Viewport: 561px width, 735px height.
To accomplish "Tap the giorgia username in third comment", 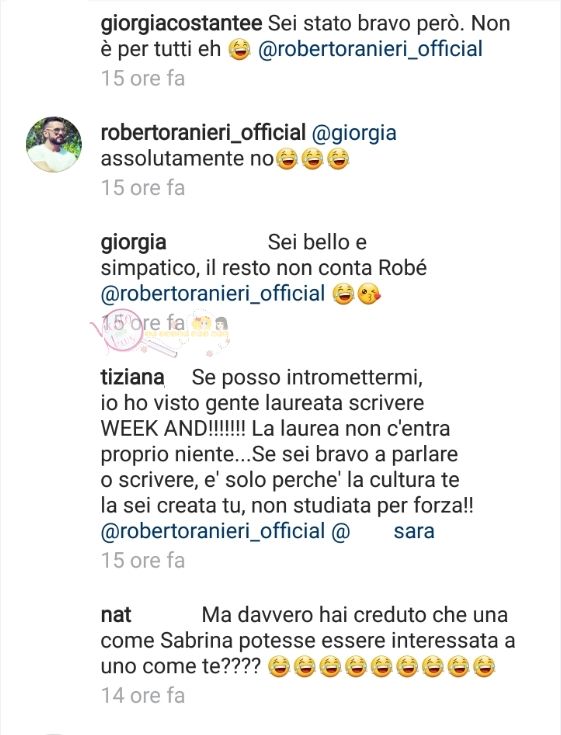I will click(134, 243).
